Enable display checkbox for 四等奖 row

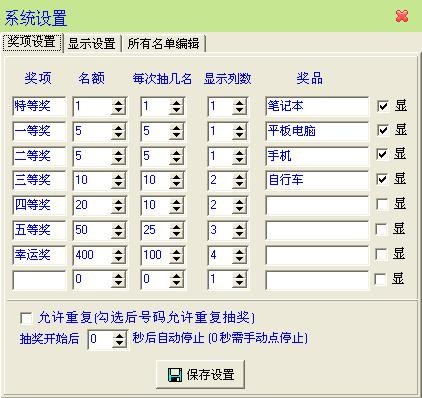(x=382, y=204)
